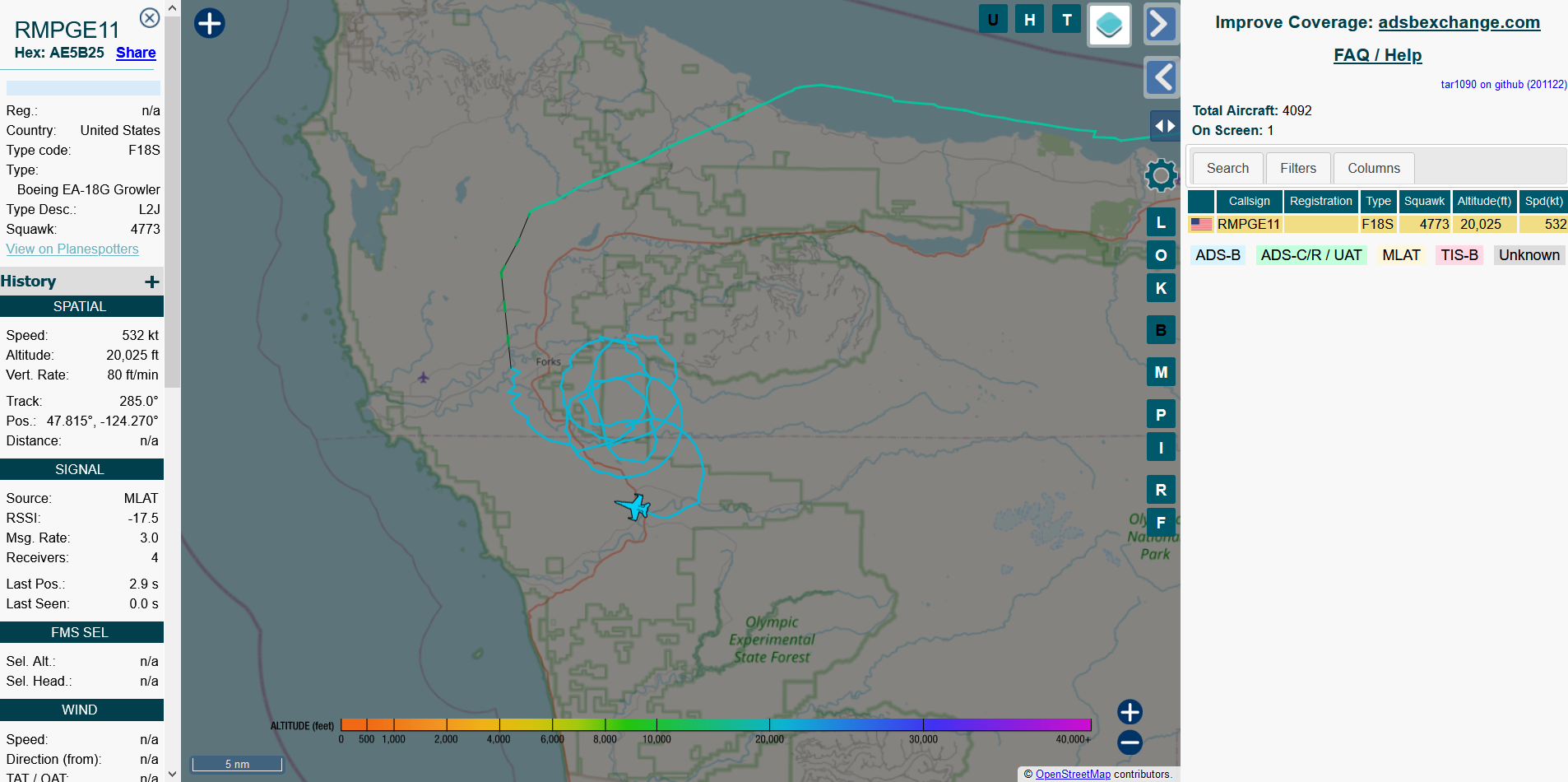Open adsbexchange.com link
The height and width of the screenshot is (782, 1568).
click(x=1459, y=22)
